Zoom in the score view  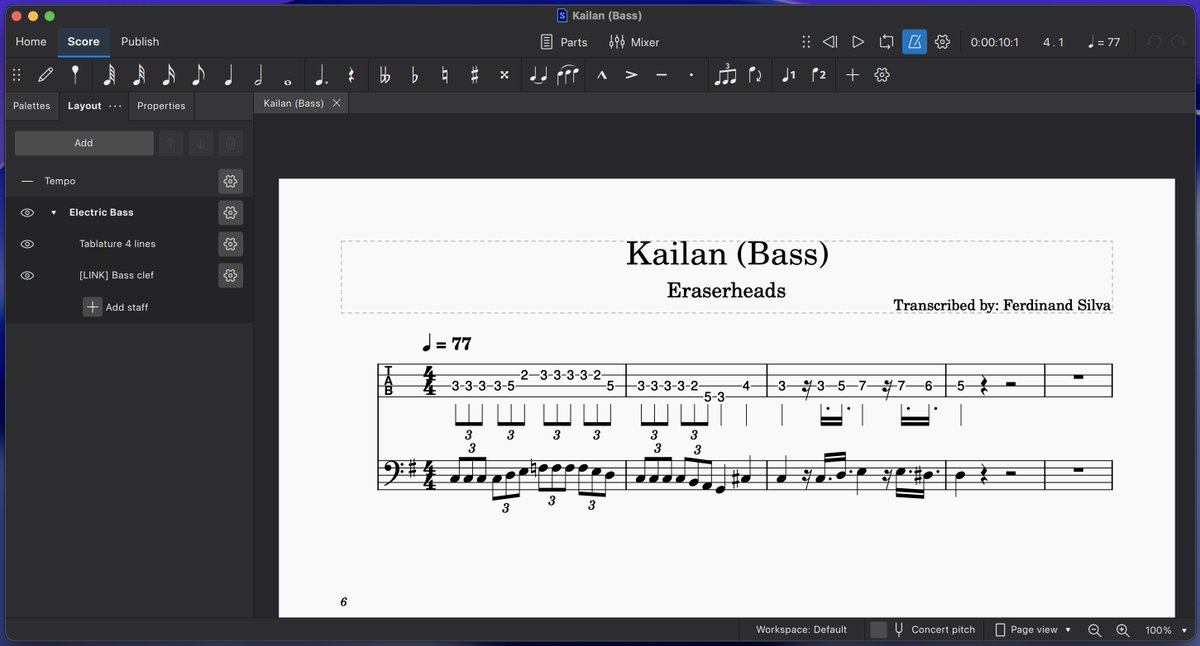(x=1123, y=630)
